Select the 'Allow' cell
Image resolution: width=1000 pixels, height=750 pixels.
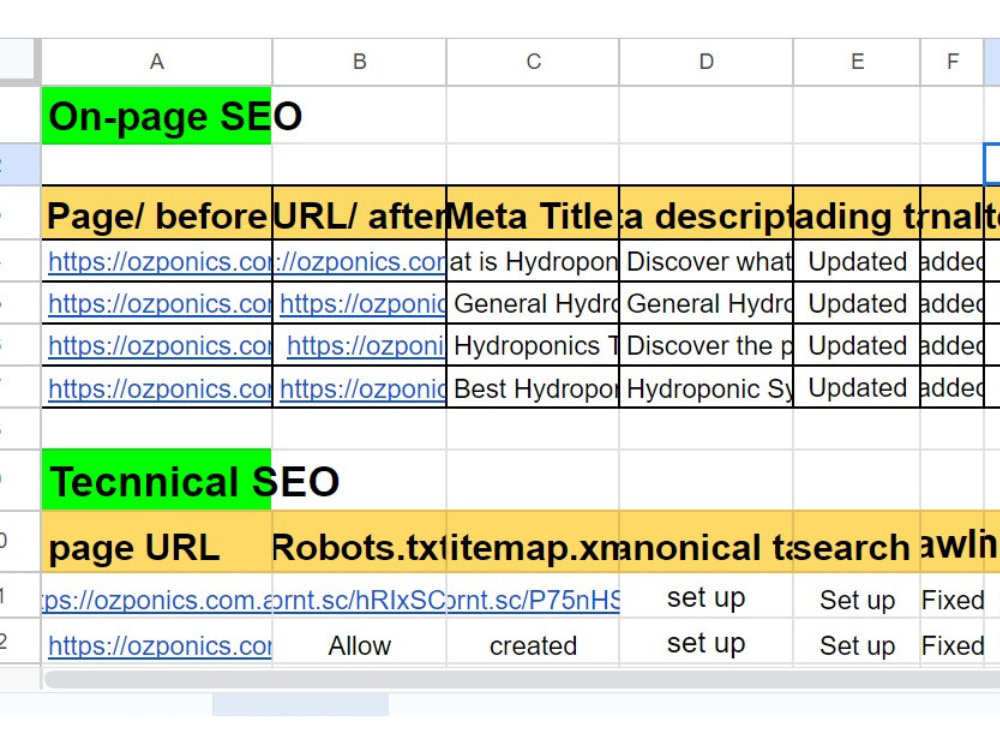pyautogui.click(x=360, y=642)
